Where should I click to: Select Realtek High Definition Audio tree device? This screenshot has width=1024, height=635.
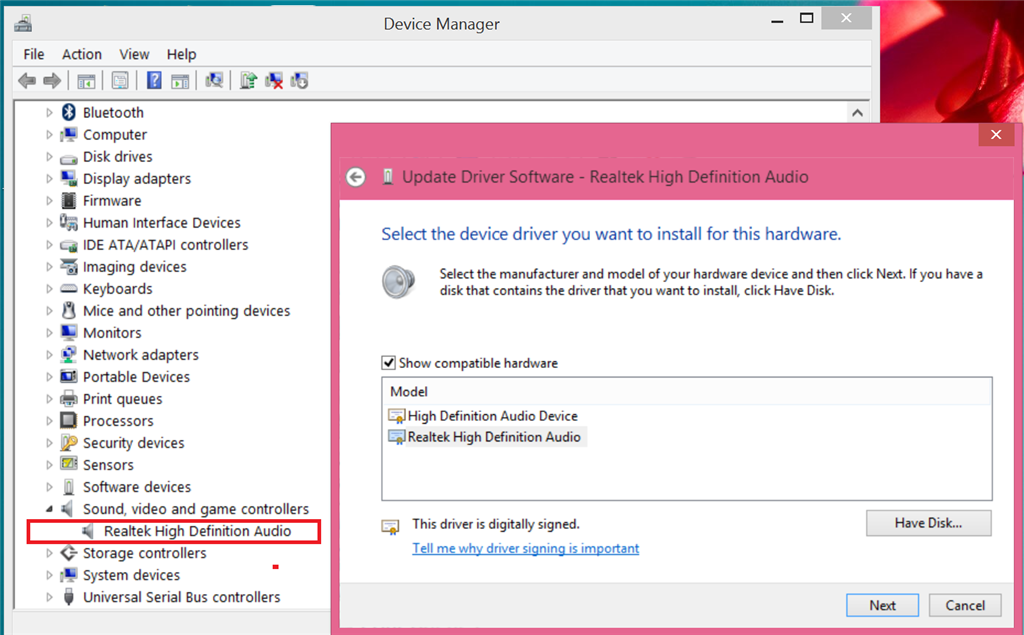tap(197, 531)
